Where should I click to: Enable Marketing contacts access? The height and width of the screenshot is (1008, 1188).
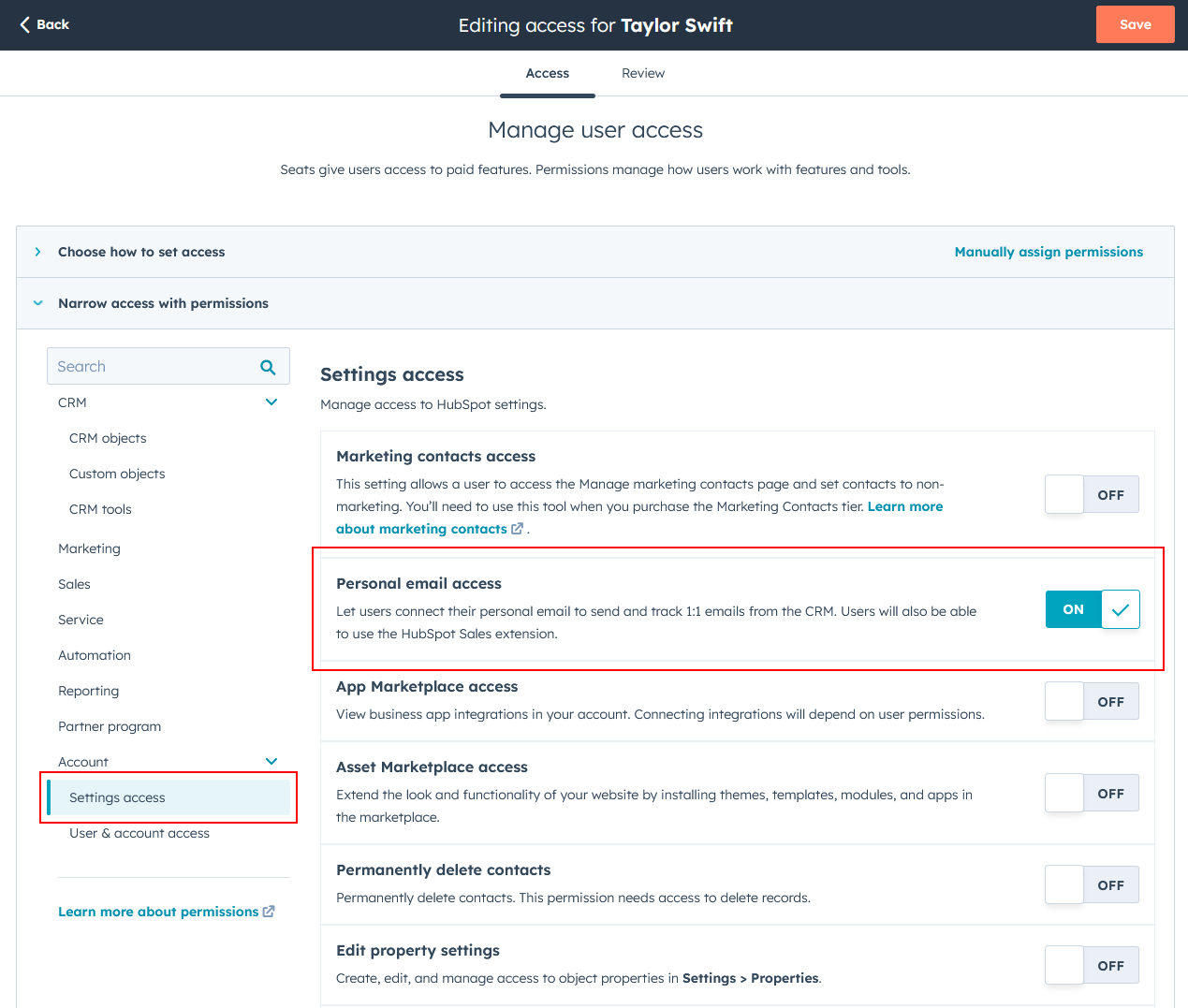[x=1092, y=494]
